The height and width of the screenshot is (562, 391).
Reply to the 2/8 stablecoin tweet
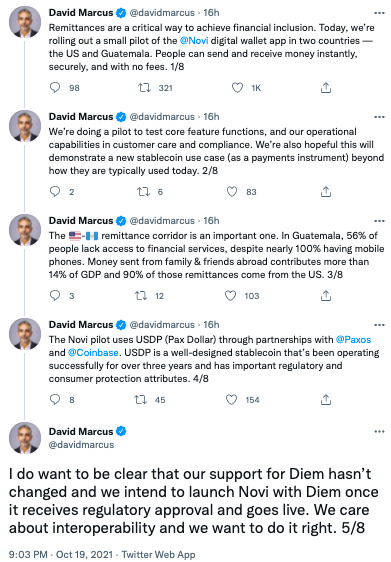coord(55,191)
